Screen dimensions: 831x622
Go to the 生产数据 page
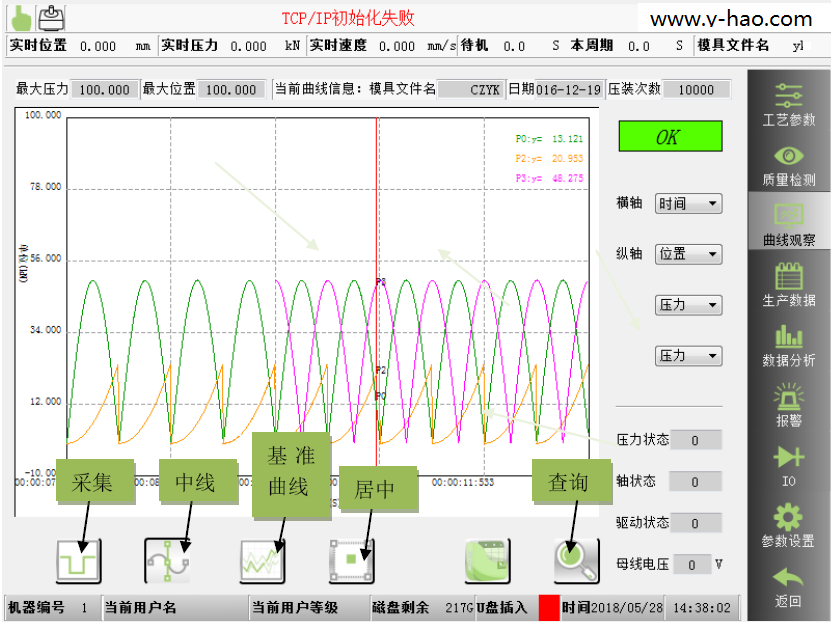[788, 285]
